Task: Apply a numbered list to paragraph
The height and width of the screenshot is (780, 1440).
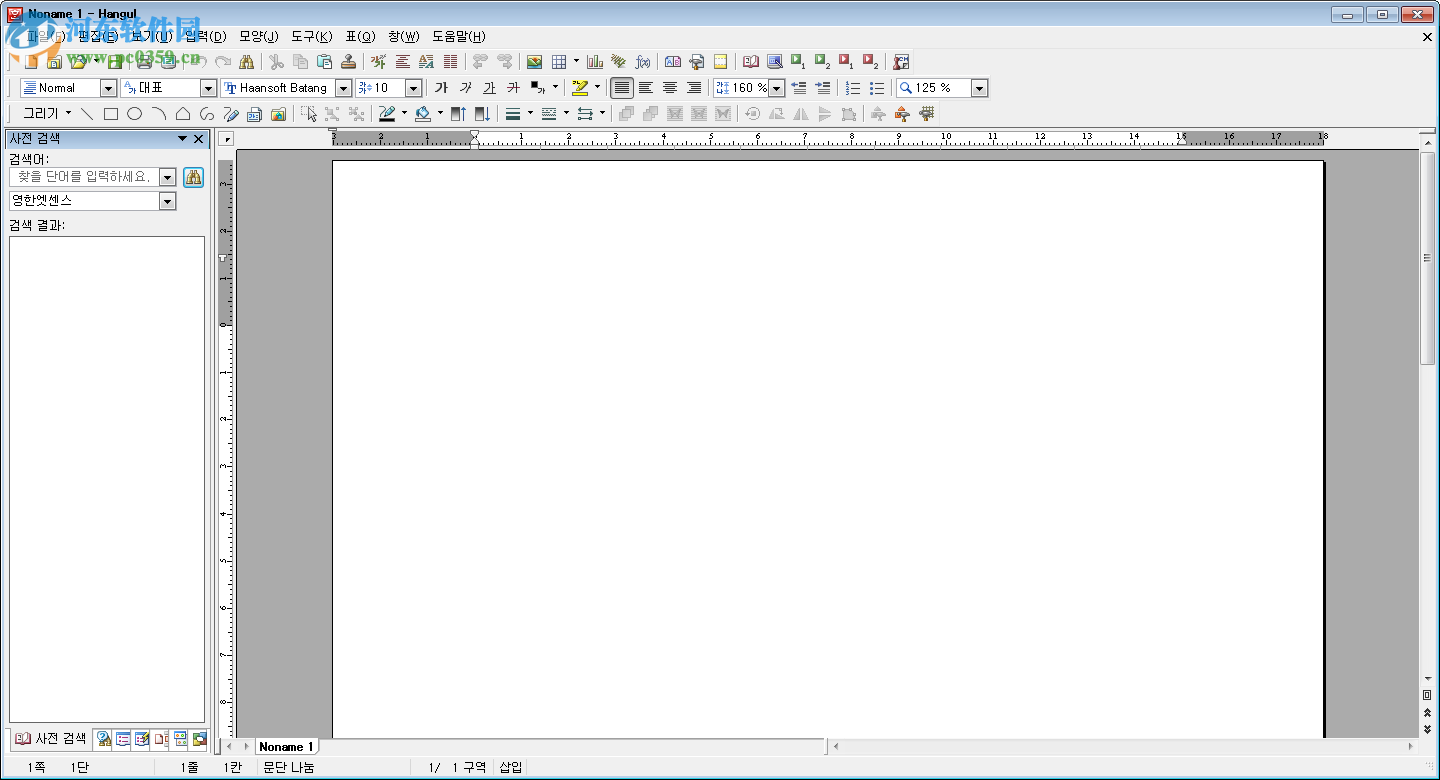Action: [x=853, y=88]
